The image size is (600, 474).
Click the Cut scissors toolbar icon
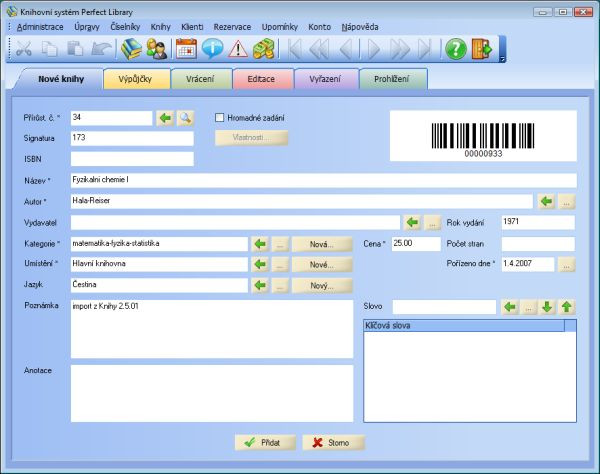point(24,49)
